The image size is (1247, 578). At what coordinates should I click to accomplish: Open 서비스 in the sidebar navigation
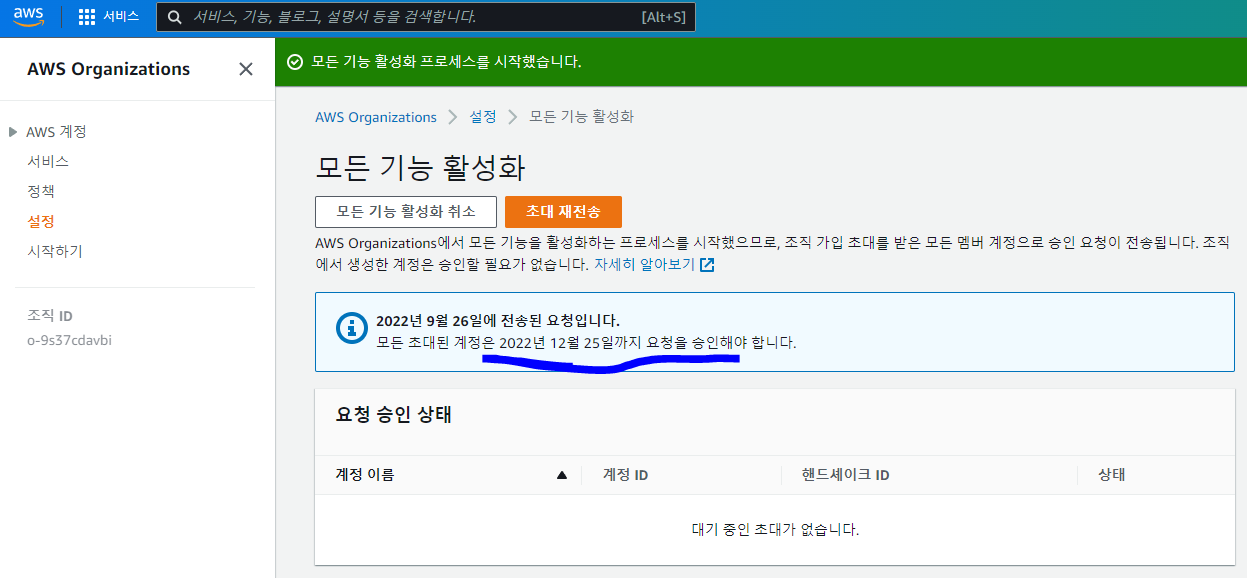click(48, 161)
